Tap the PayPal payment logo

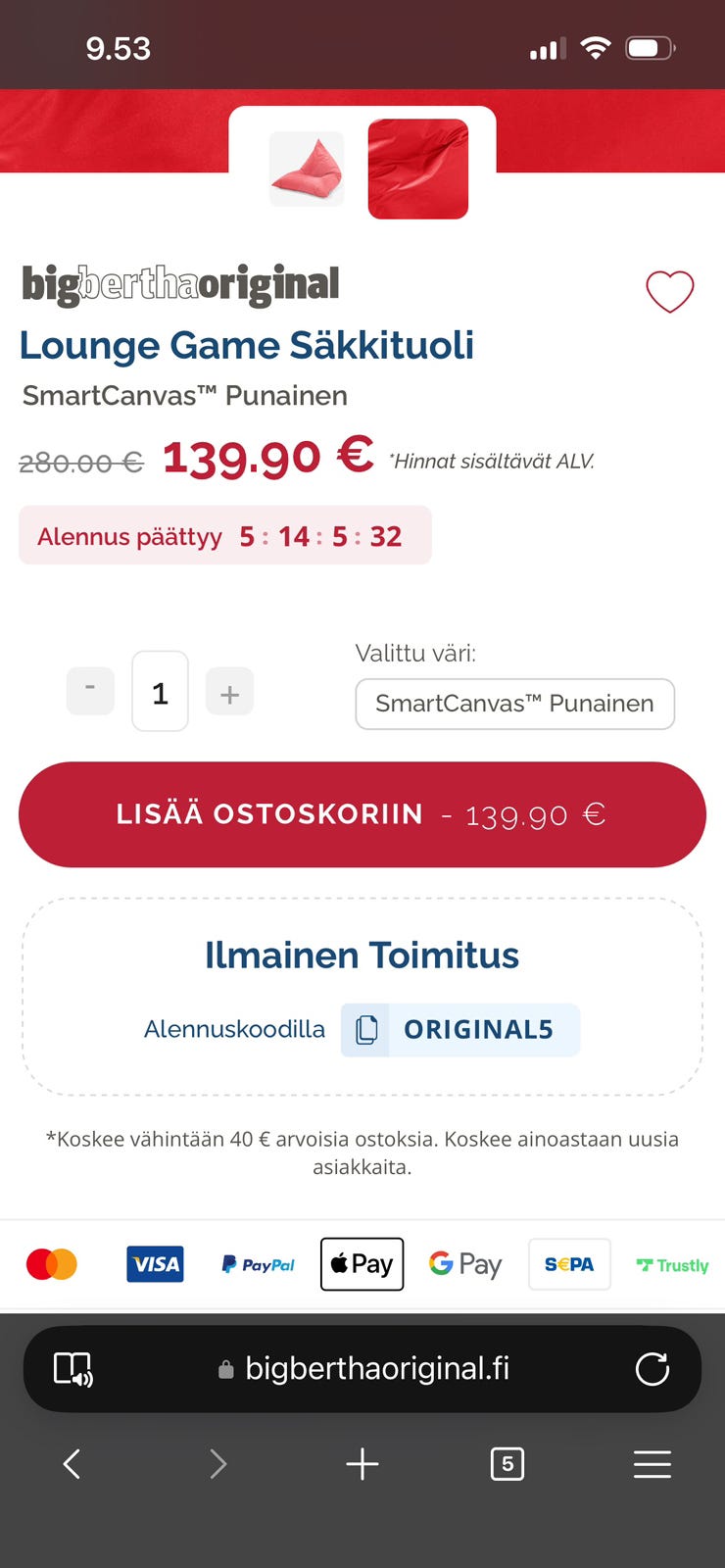258,1265
